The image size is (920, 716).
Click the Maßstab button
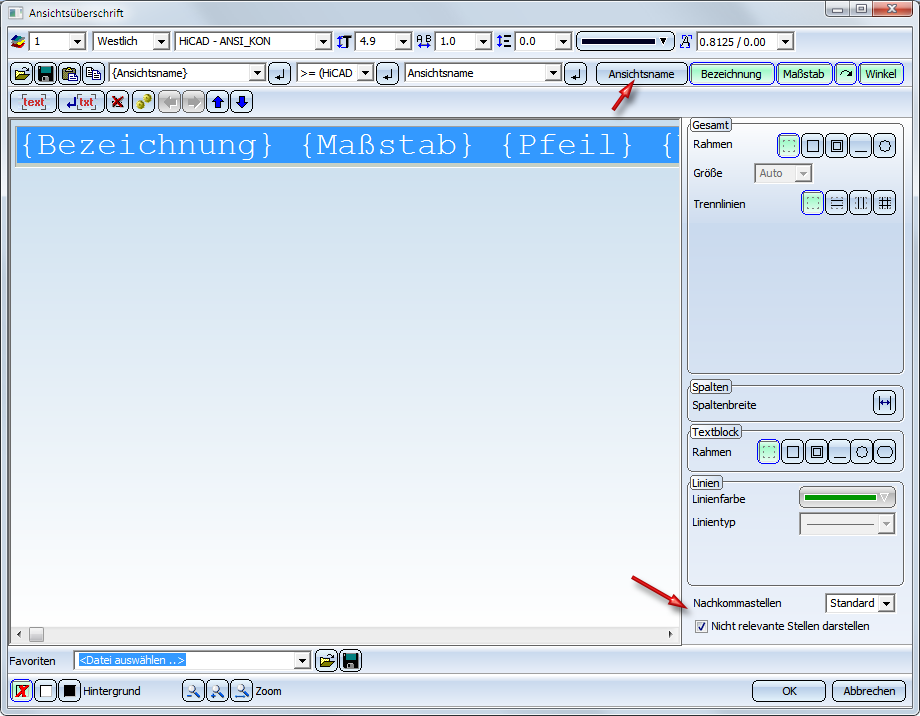pos(804,74)
